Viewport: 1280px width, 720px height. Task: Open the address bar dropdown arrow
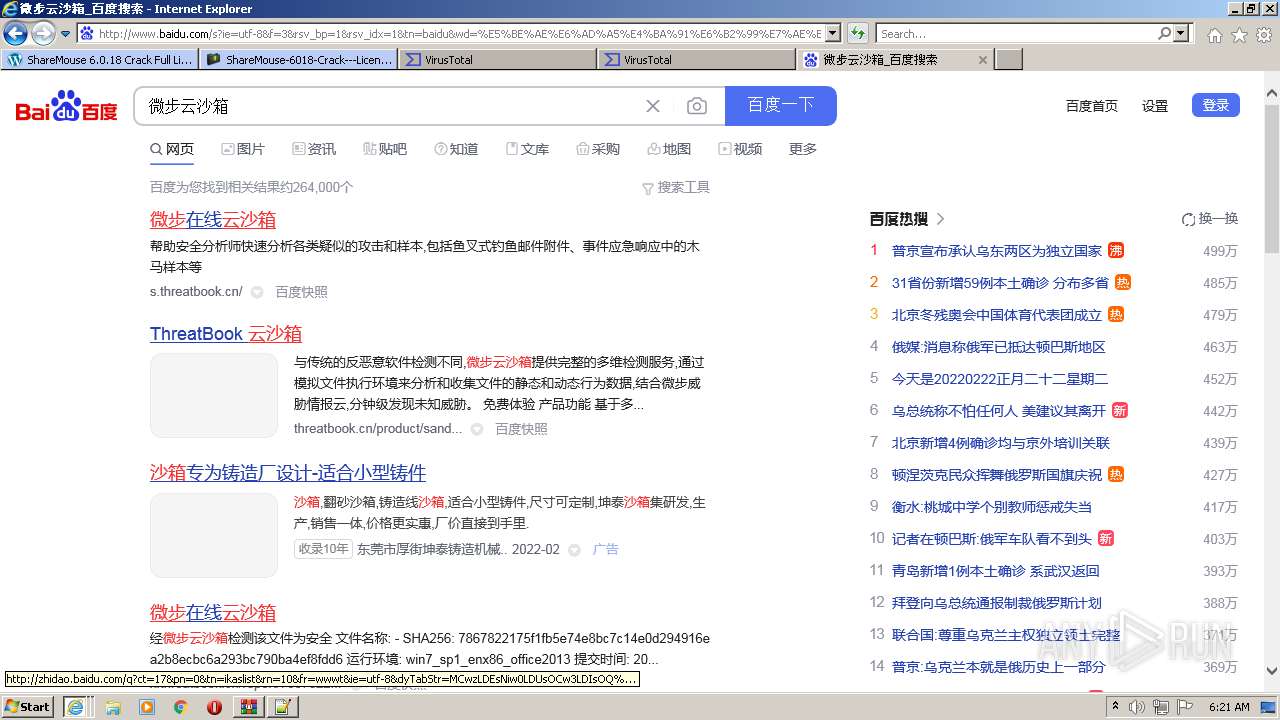point(833,33)
